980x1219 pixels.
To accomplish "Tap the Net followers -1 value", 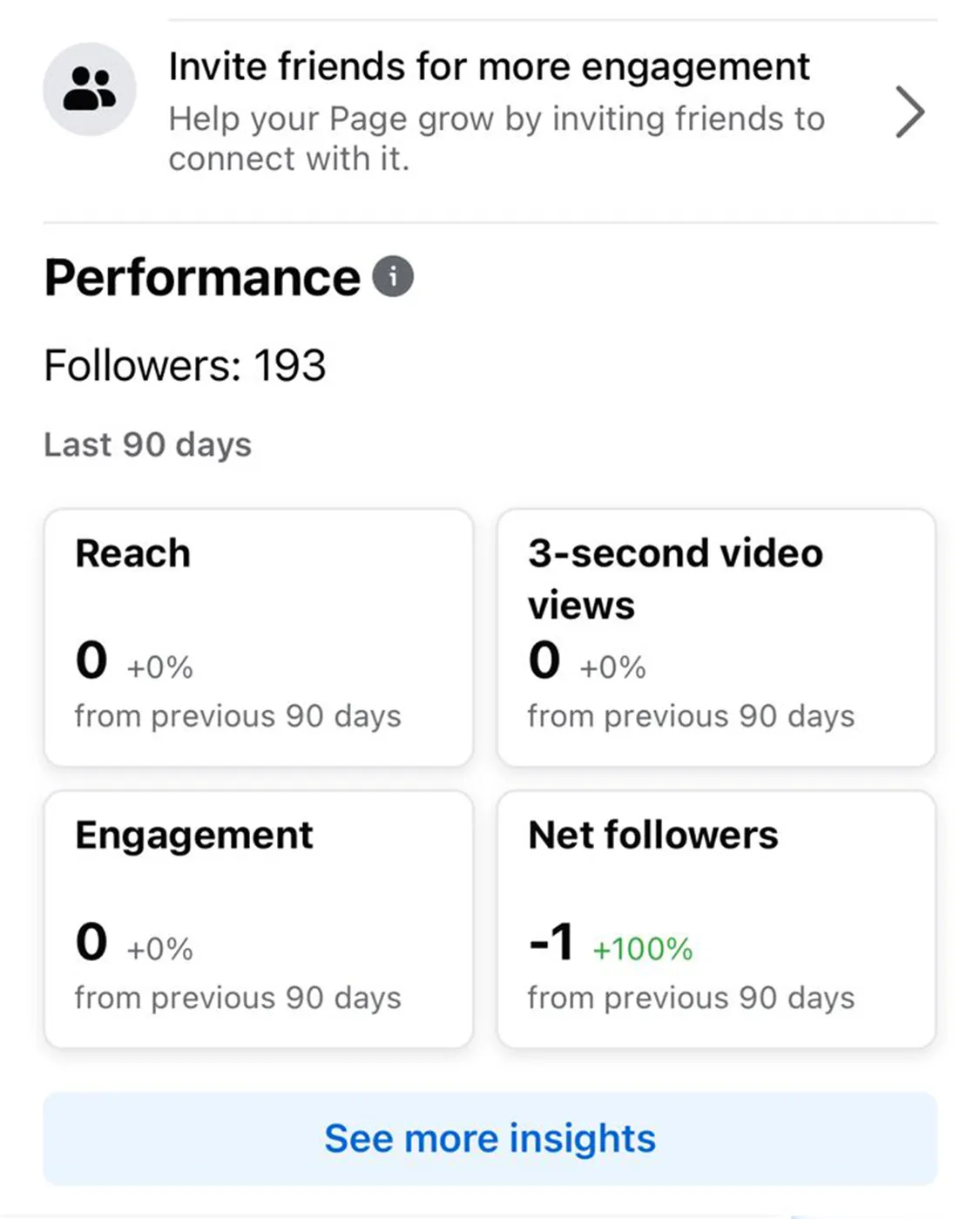I will 551,942.
